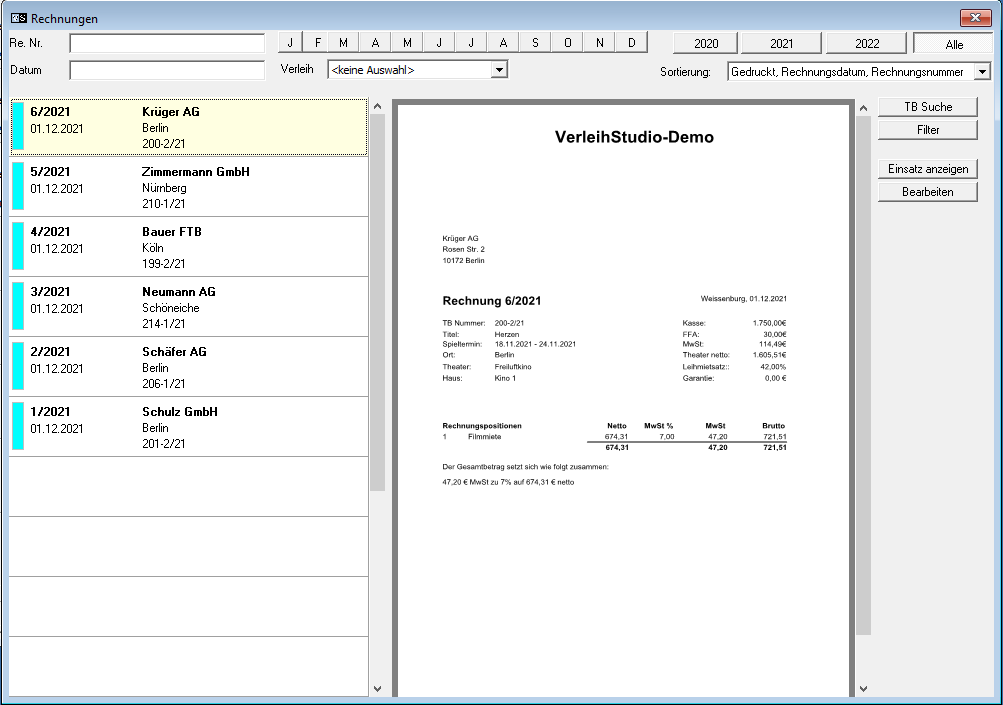Enable the "Alle" years filter

pos(953,44)
